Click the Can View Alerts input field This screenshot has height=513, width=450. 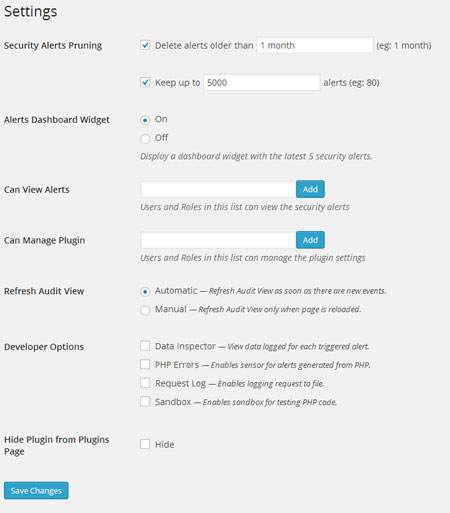pyautogui.click(x=218, y=189)
